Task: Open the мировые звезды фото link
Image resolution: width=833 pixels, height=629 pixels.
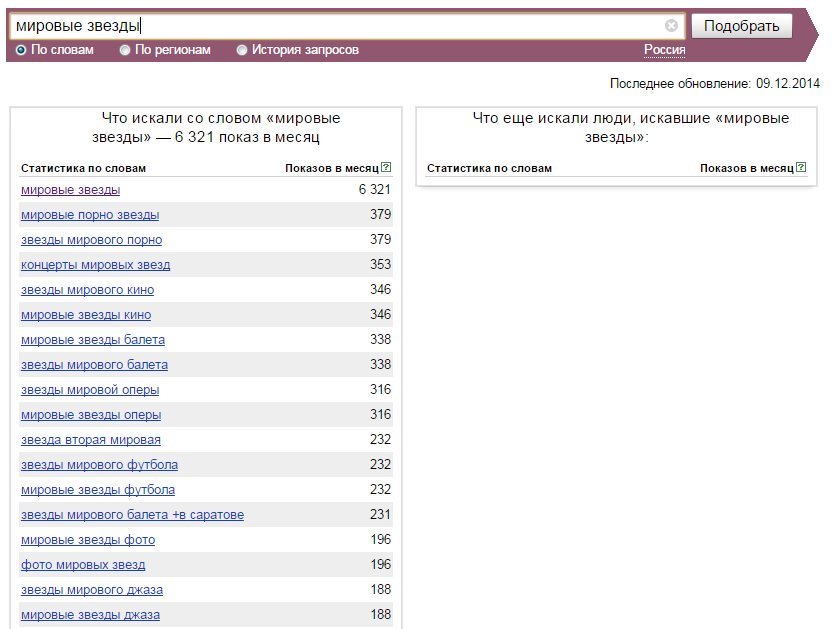Action: coord(88,539)
